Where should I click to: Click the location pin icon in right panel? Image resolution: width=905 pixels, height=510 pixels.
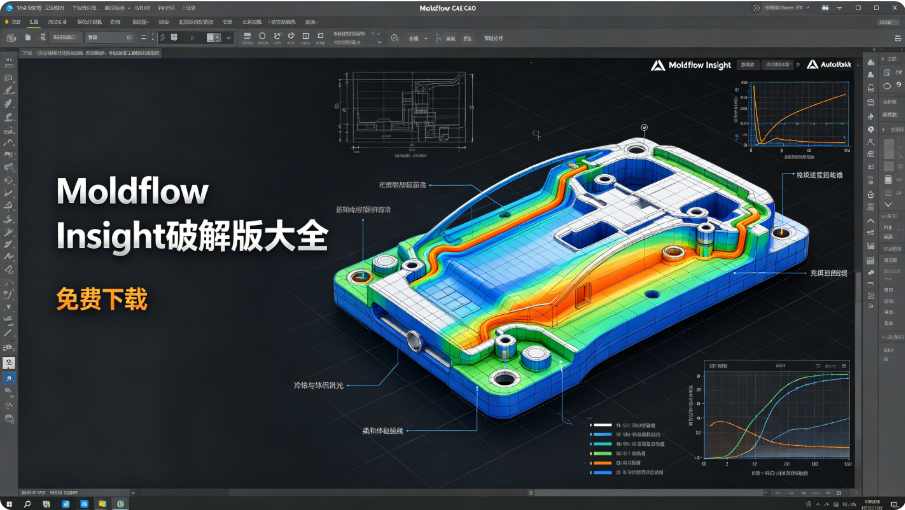point(871,129)
